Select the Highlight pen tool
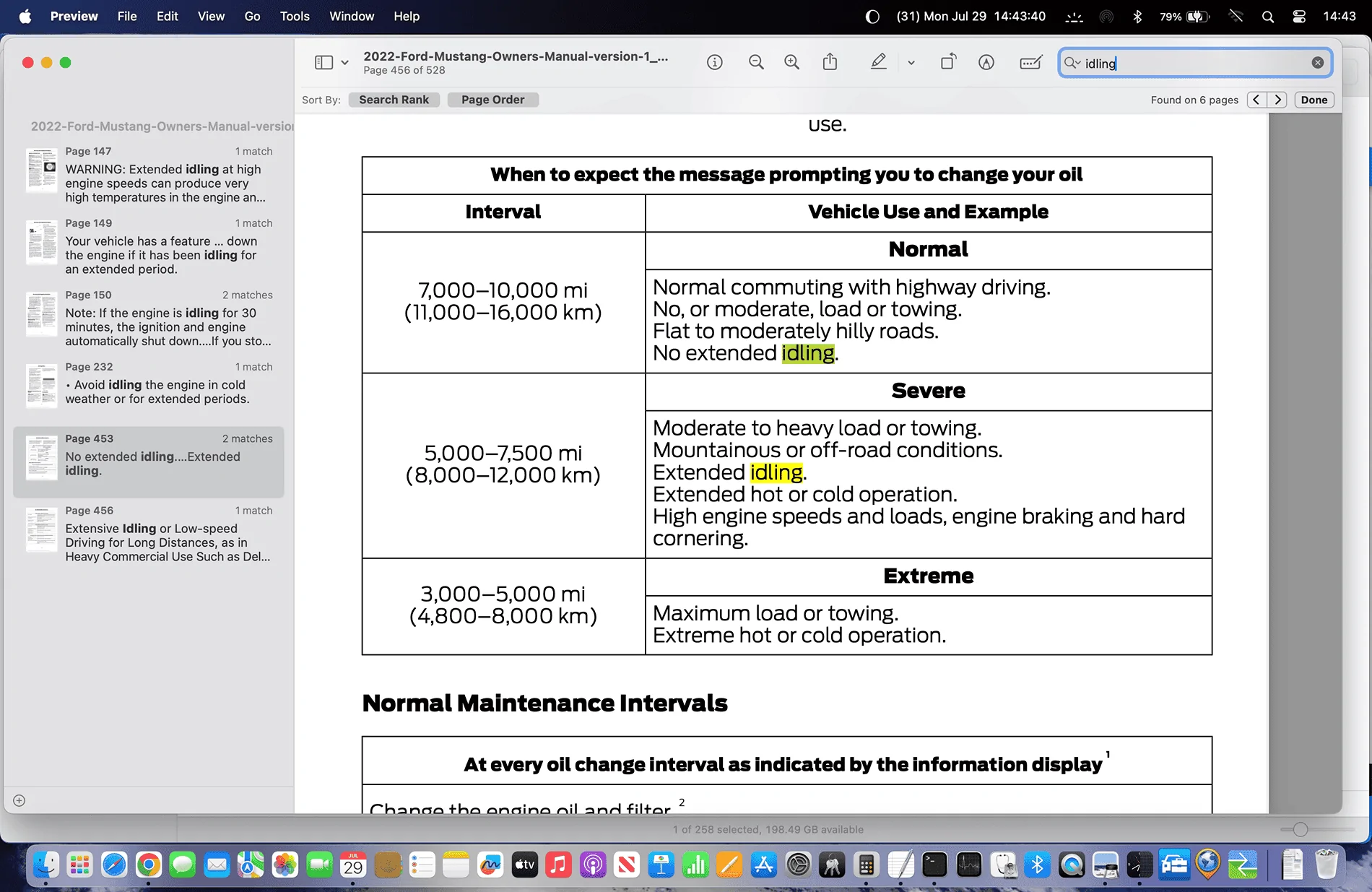Image resolution: width=1372 pixels, height=892 pixels. tap(878, 62)
